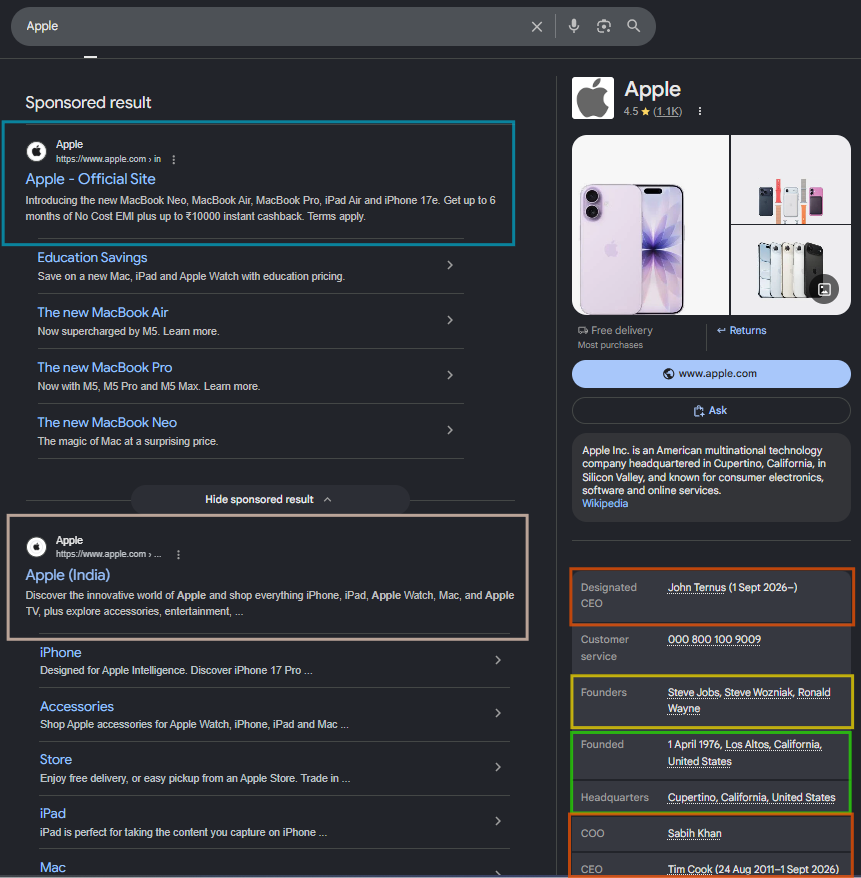Open The new MacBook Neo link

(x=107, y=422)
